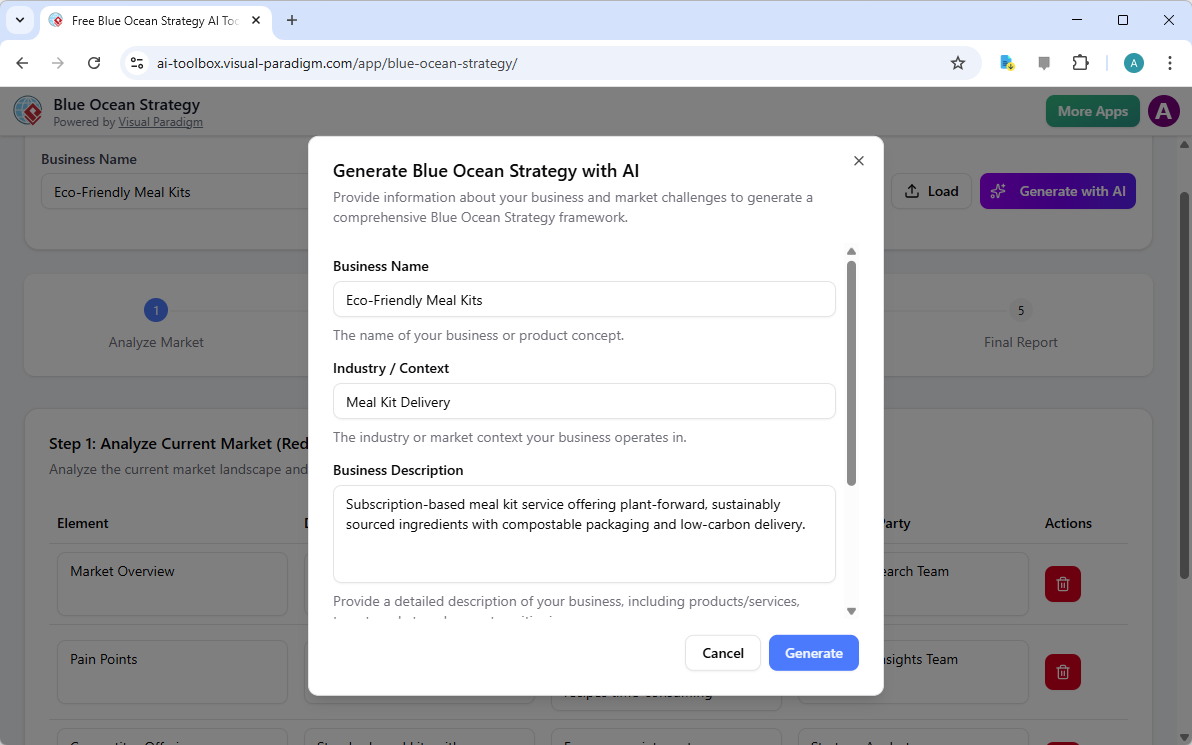The height and width of the screenshot is (745, 1192).
Task: Open the profile avatar in the app header
Action: (1163, 111)
